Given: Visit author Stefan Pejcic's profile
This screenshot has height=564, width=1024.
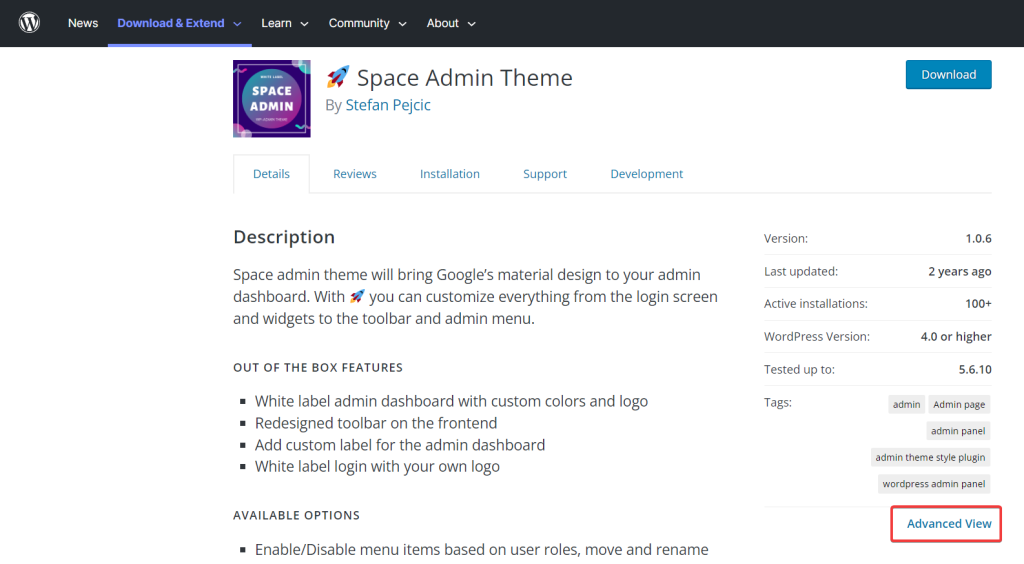Looking at the screenshot, I should 388,105.
